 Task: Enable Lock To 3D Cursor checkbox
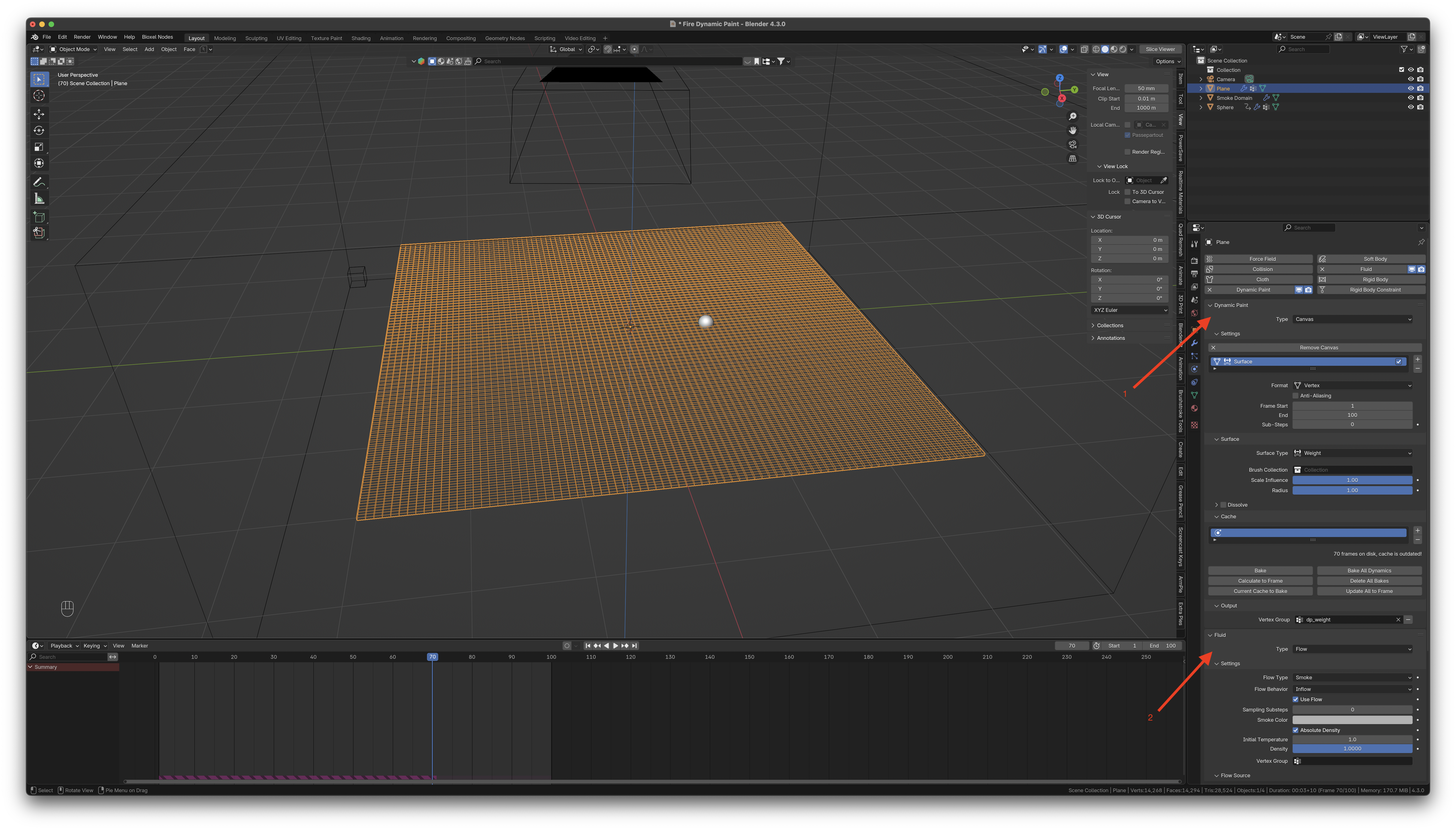[1128, 192]
